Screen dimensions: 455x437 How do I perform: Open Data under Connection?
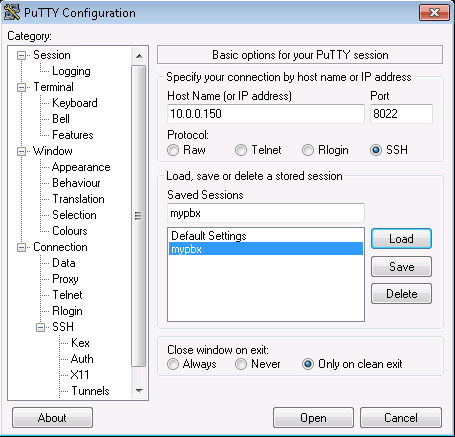64,263
